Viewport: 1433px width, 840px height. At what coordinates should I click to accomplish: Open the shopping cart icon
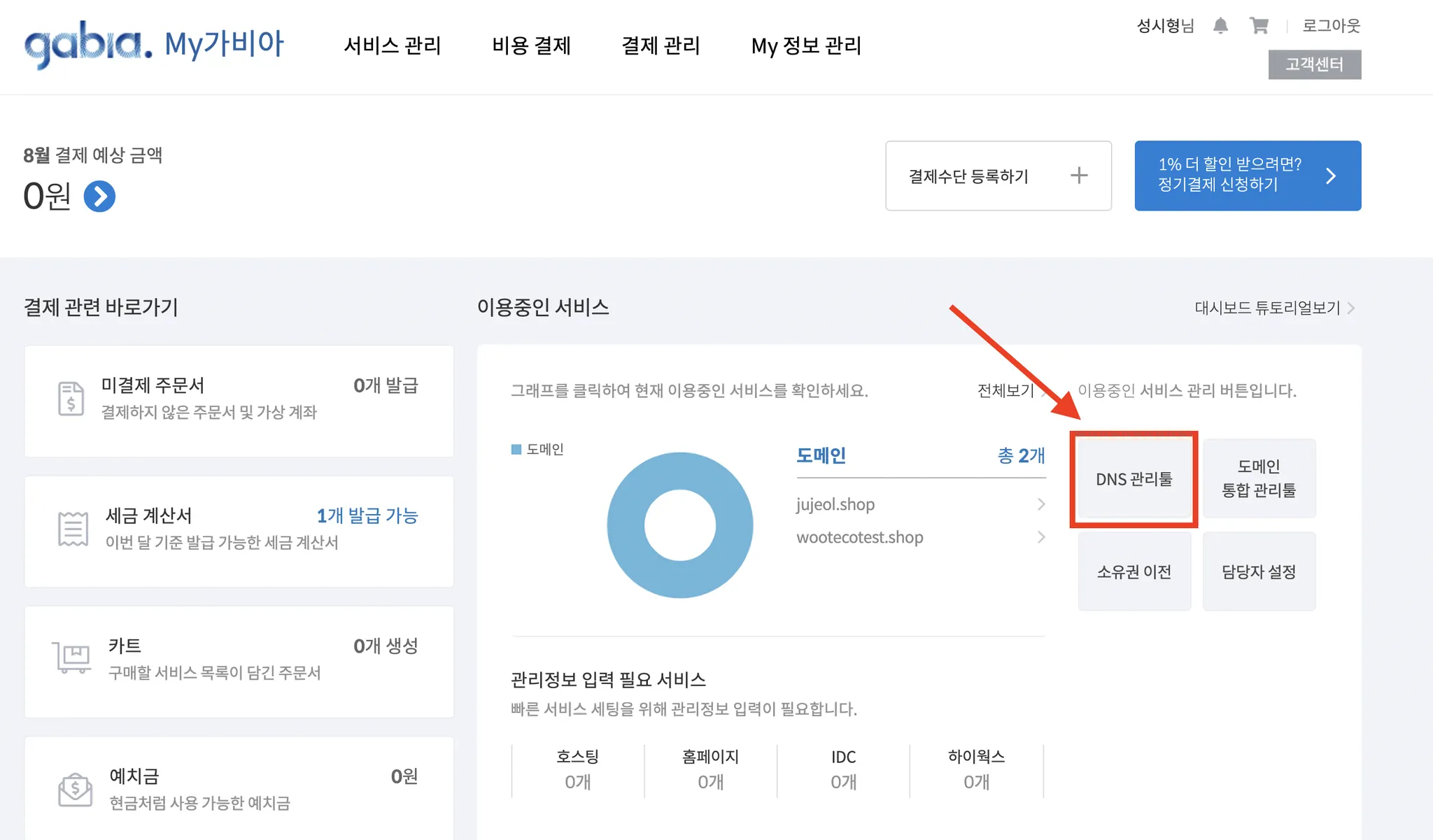(x=1259, y=26)
